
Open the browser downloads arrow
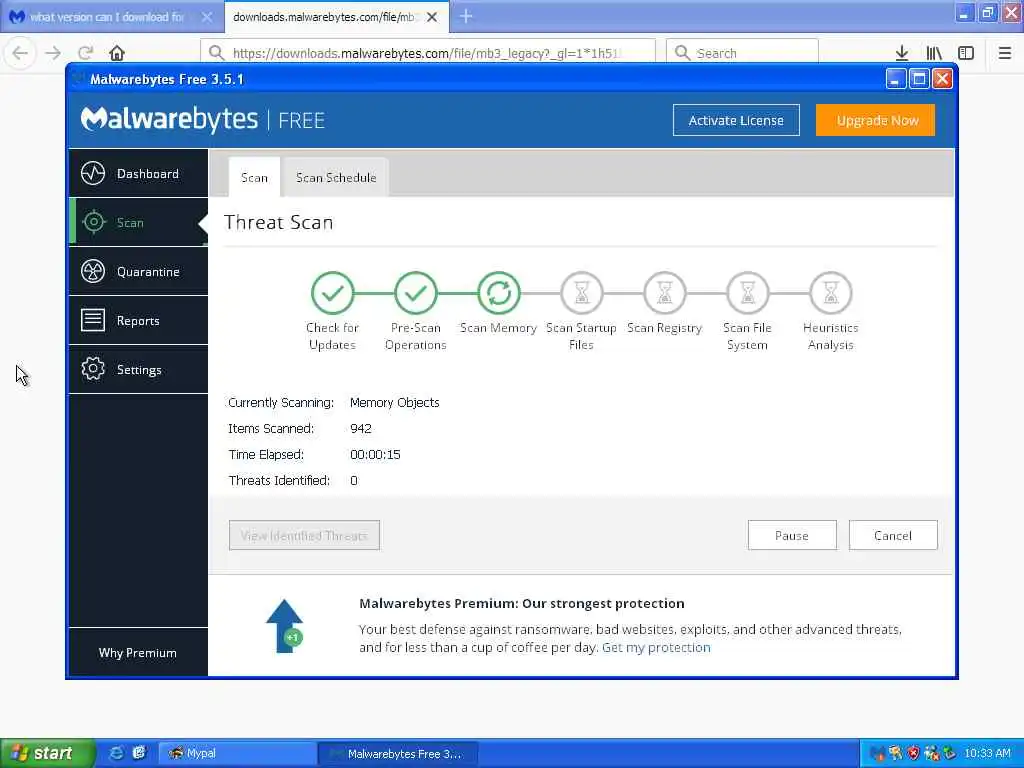pyautogui.click(x=902, y=53)
